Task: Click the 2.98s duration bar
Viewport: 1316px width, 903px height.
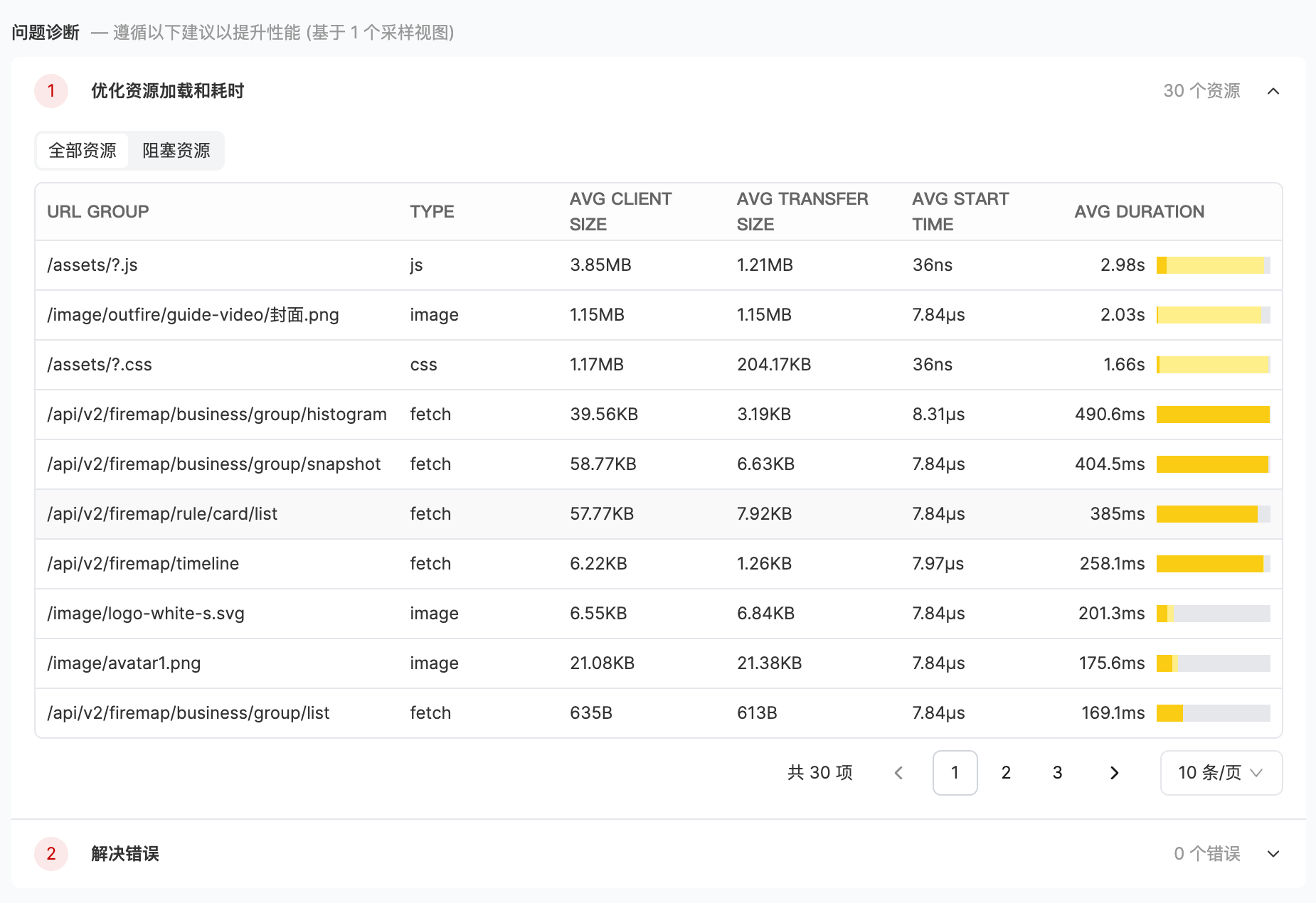Action: coord(1214,265)
